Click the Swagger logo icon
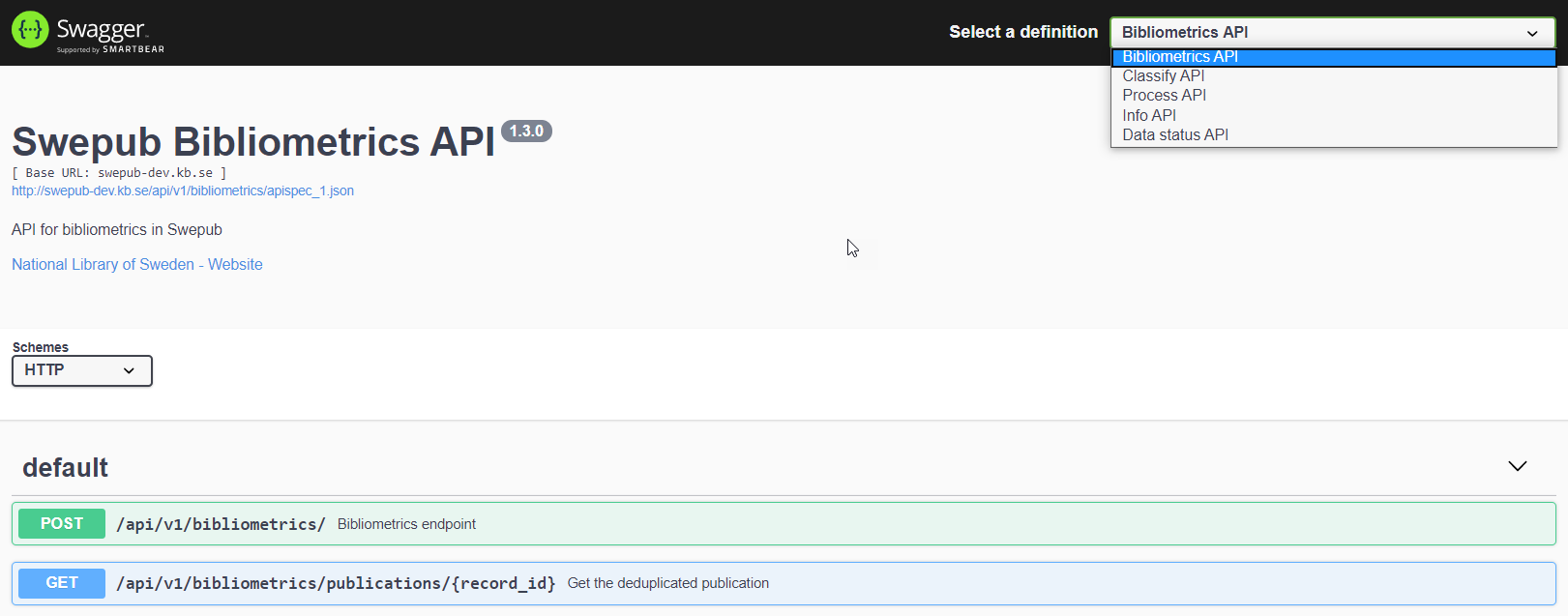This screenshot has height=616, width=1568. coord(30,30)
